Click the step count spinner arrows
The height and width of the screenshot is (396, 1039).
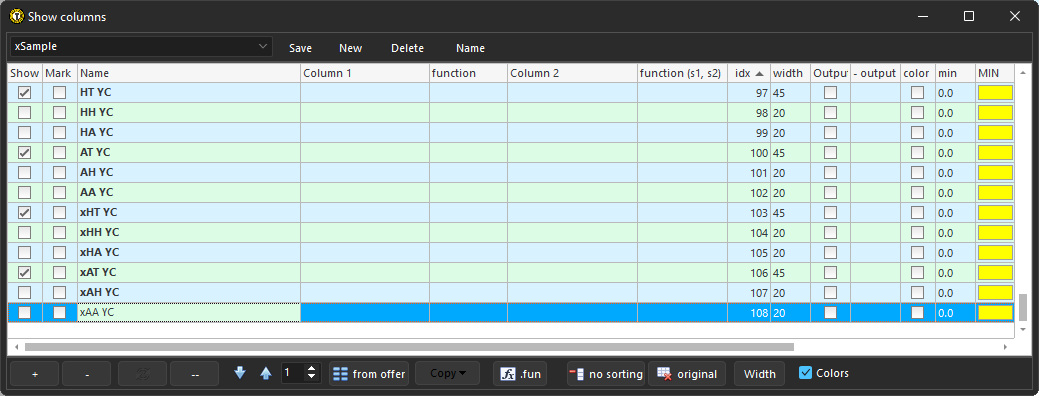312,373
